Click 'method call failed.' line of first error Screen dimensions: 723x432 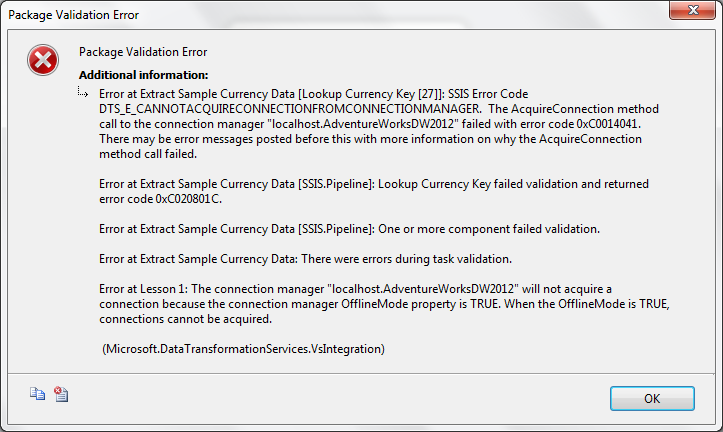pyautogui.click(x=148, y=154)
